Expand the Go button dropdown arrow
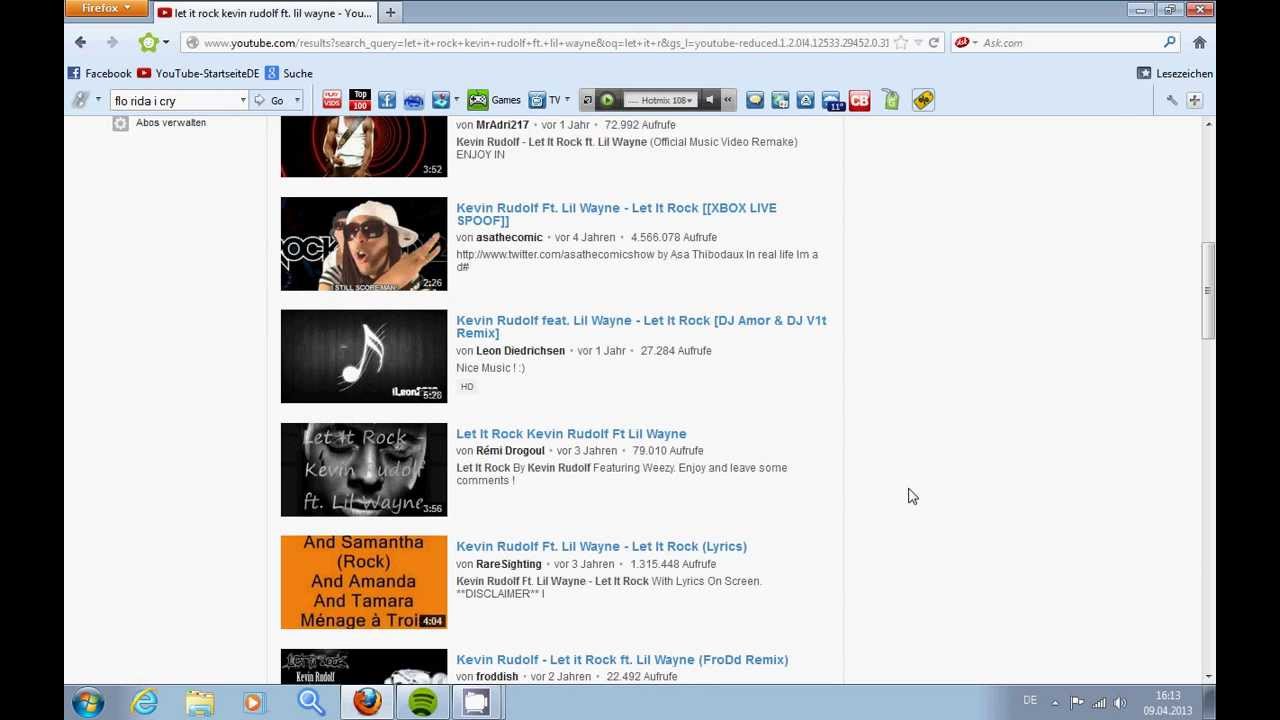Screen dimensions: 1280x720 pos(297,100)
